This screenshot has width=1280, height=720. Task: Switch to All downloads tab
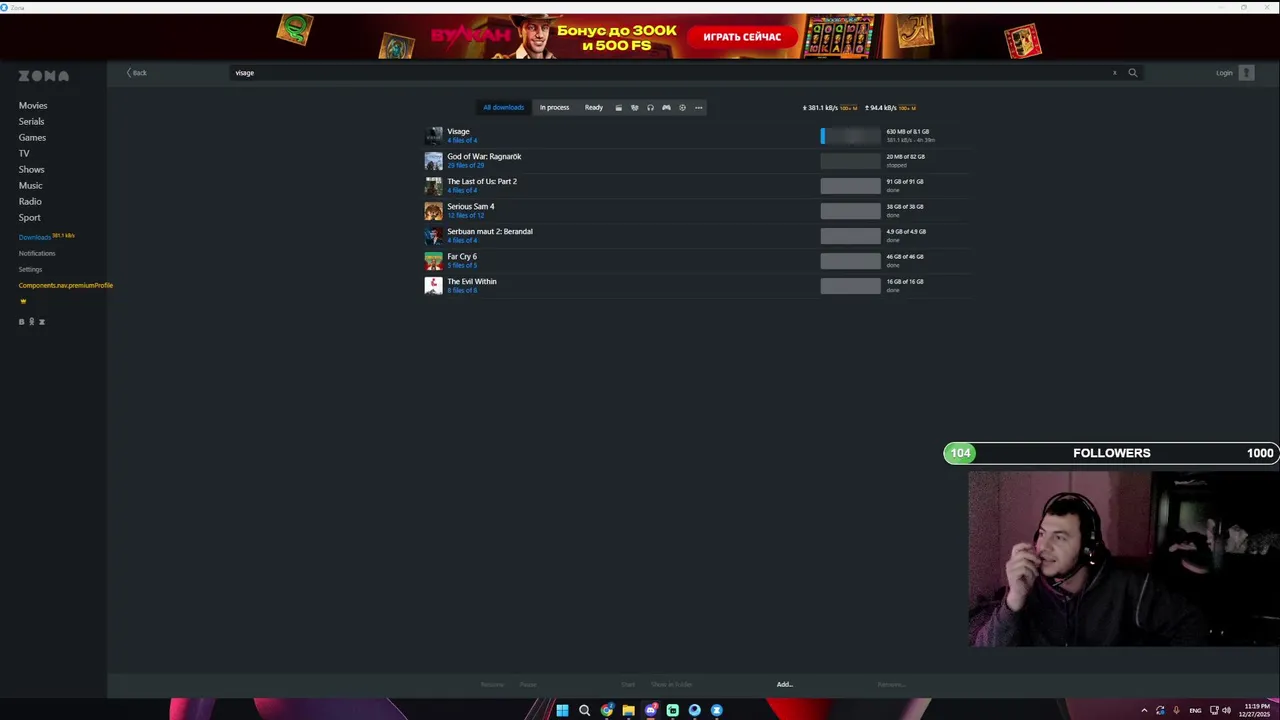(x=503, y=107)
